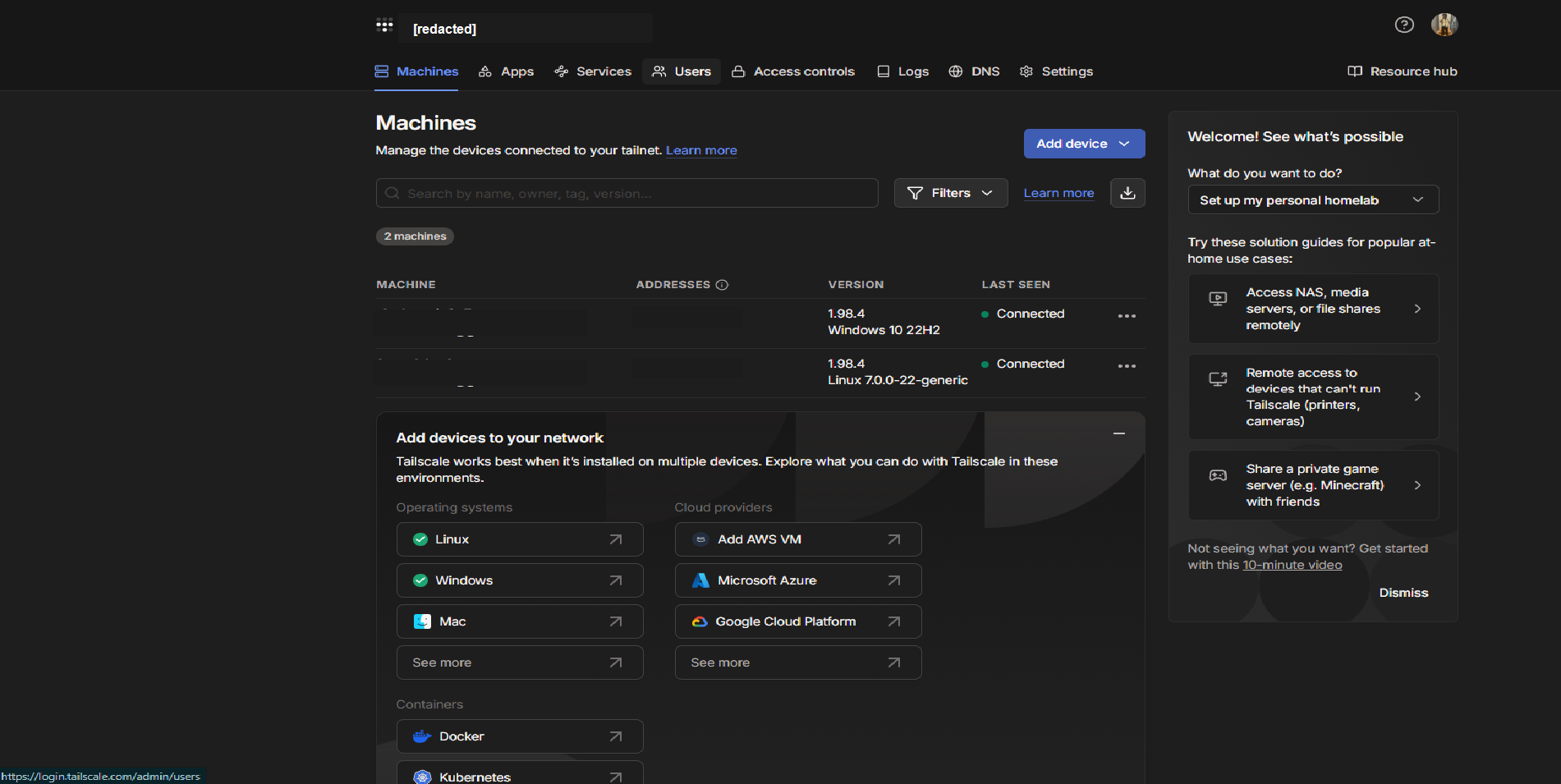The height and width of the screenshot is (784, 1561).
Task: Click the Machine column header
Action: click(406, 285)
